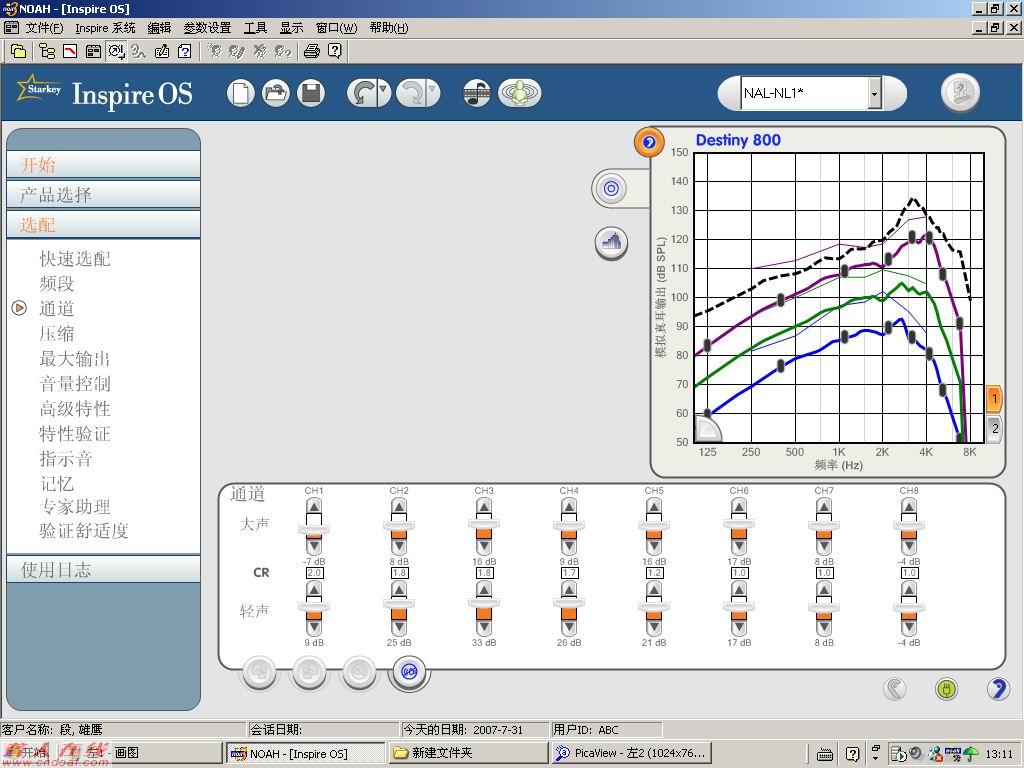Open the NAL-NL1* fitting formula dropdown
This screenshot has height=768, width=1024.
point(874,93)
